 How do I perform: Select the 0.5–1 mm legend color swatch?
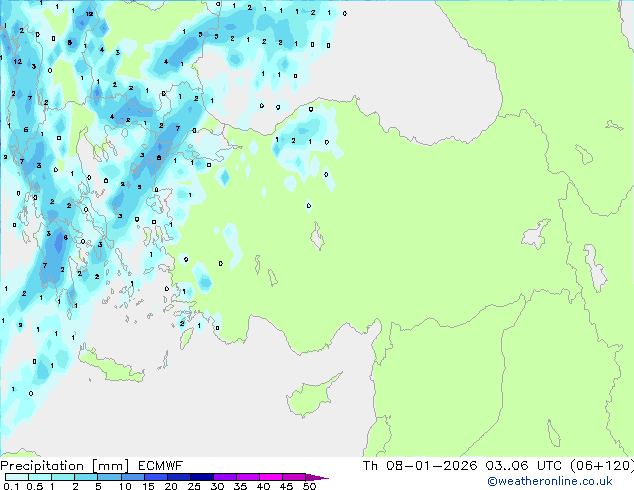pos(40,477)
